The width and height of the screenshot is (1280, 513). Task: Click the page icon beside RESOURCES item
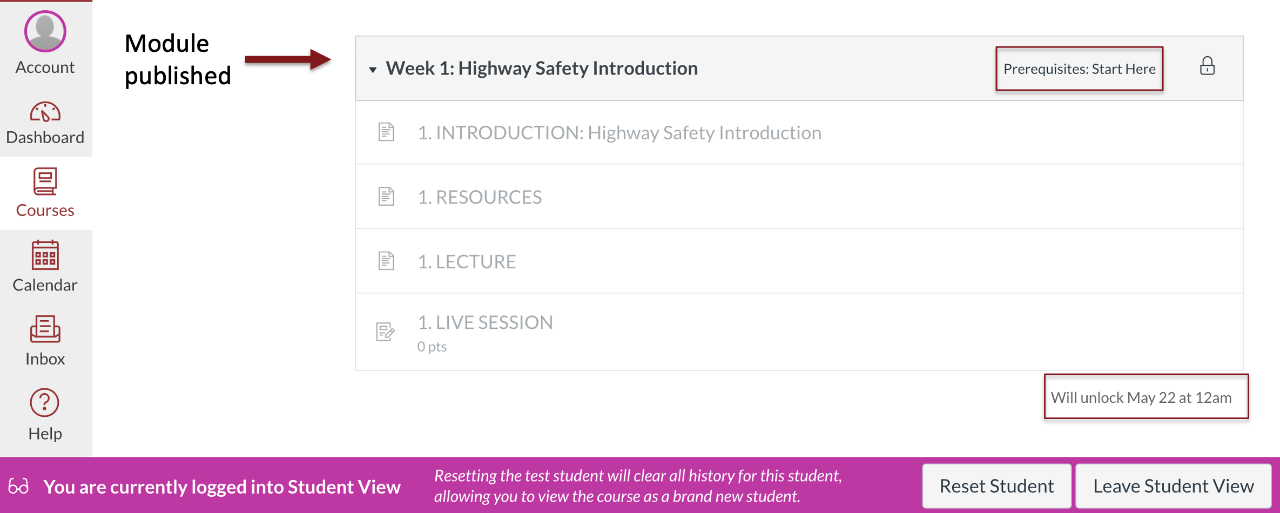[386, 197]
